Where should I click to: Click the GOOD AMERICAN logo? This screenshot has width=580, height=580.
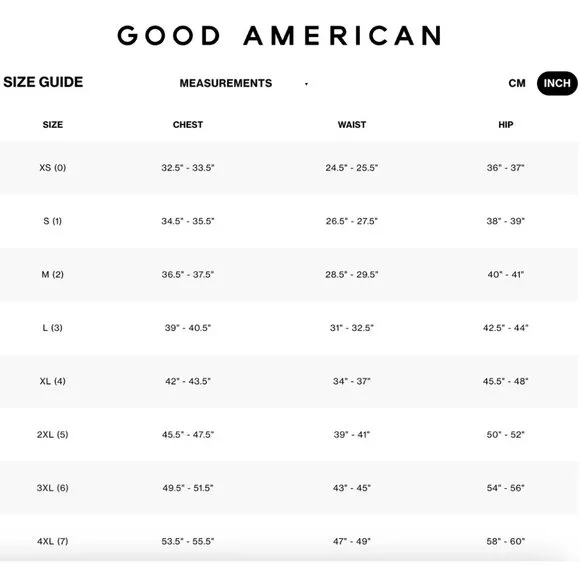coord(279,36)
